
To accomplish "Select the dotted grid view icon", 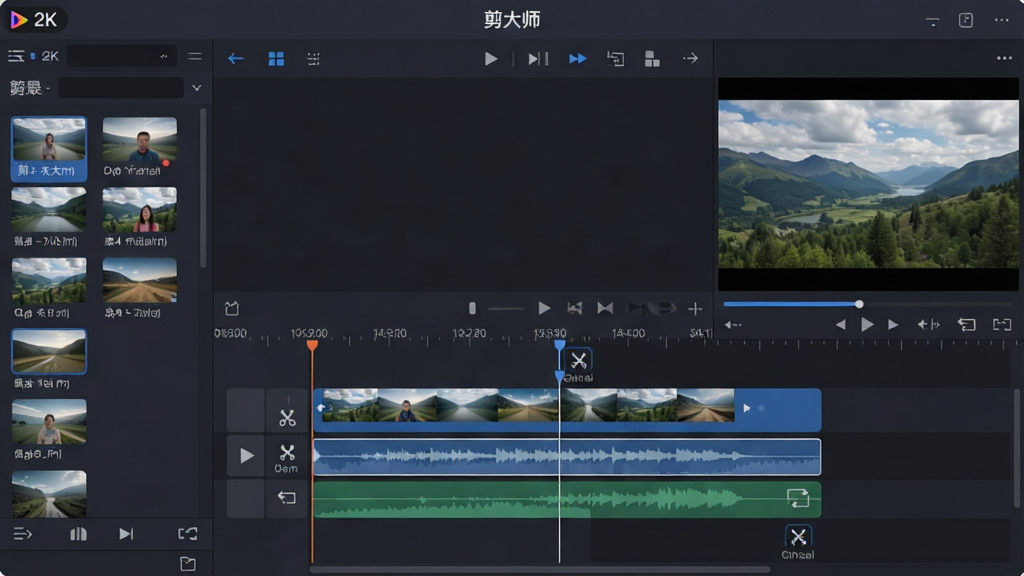I will (x=313, y=59).
